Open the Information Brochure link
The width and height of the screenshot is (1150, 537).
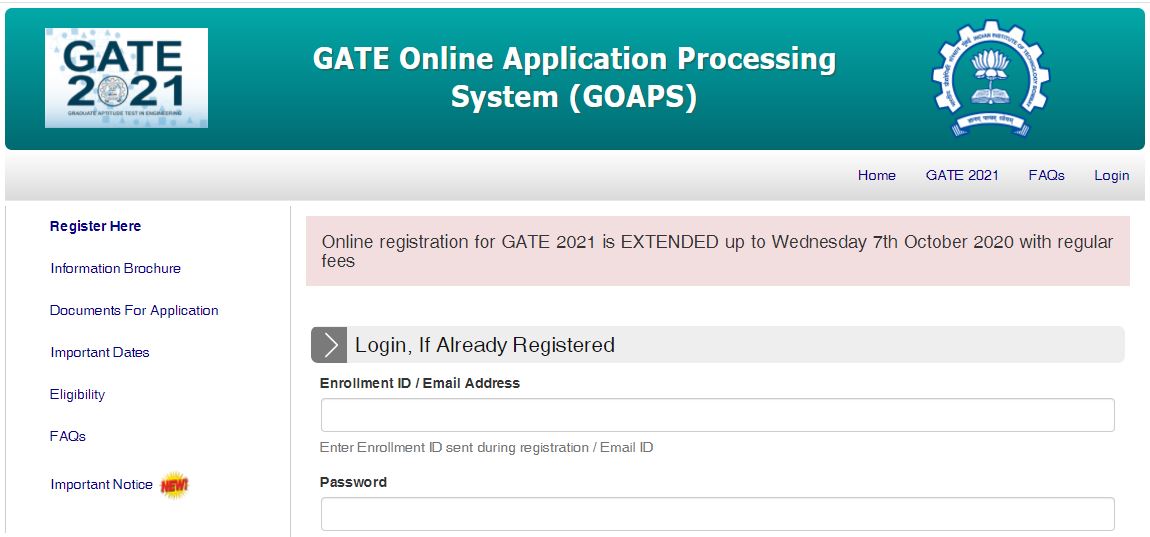coord(115,268)
